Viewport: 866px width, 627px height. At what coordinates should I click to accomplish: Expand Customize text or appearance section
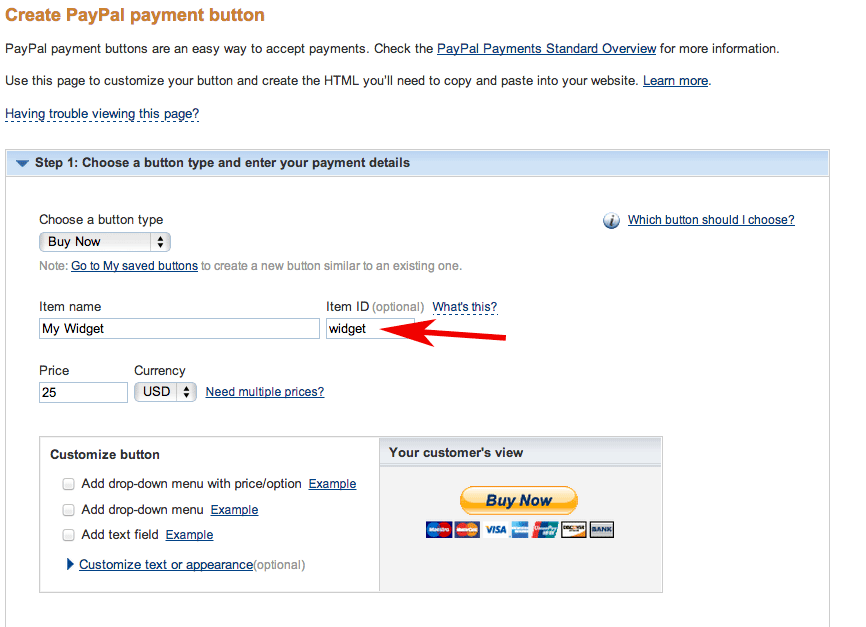click(x=166, y=565)
